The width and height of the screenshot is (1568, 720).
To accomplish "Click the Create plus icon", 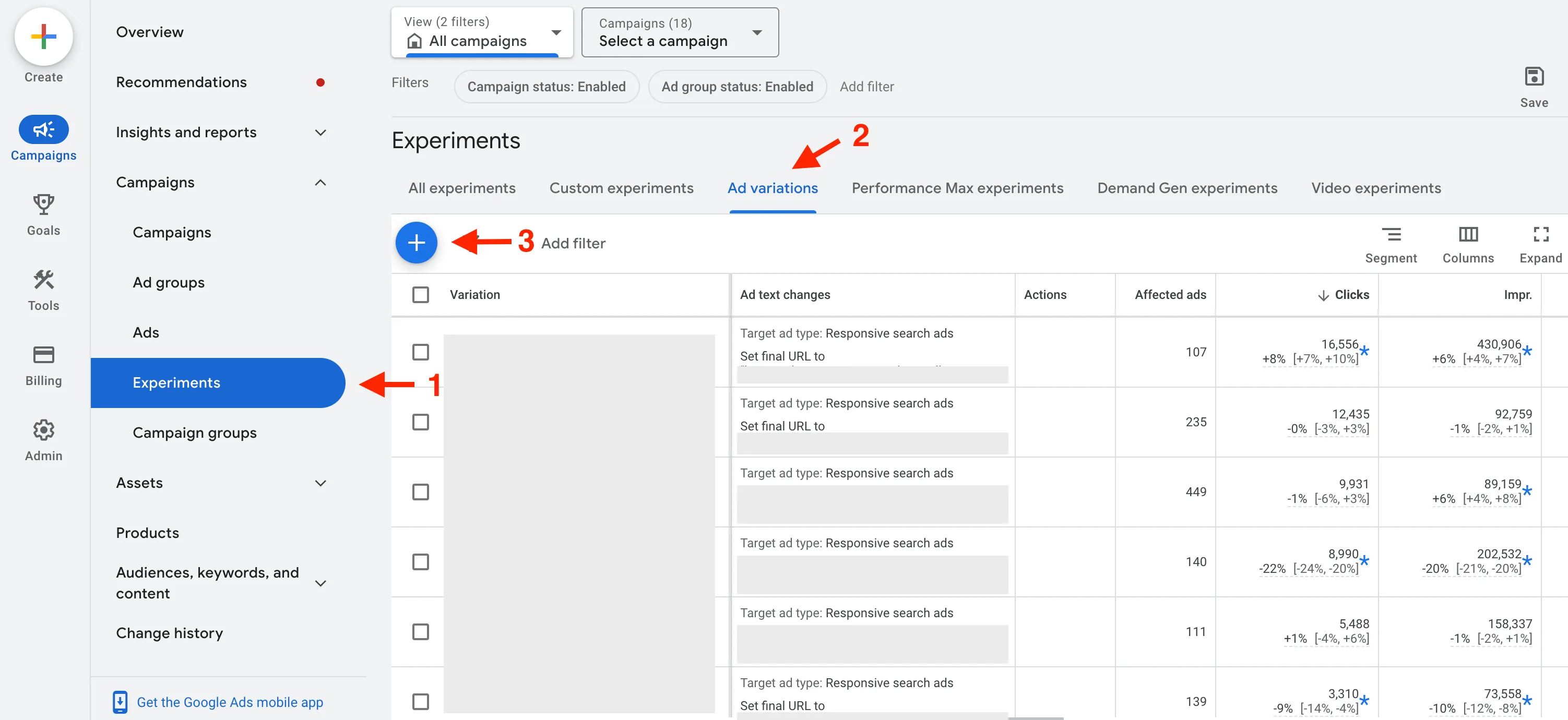I will 43,37.
